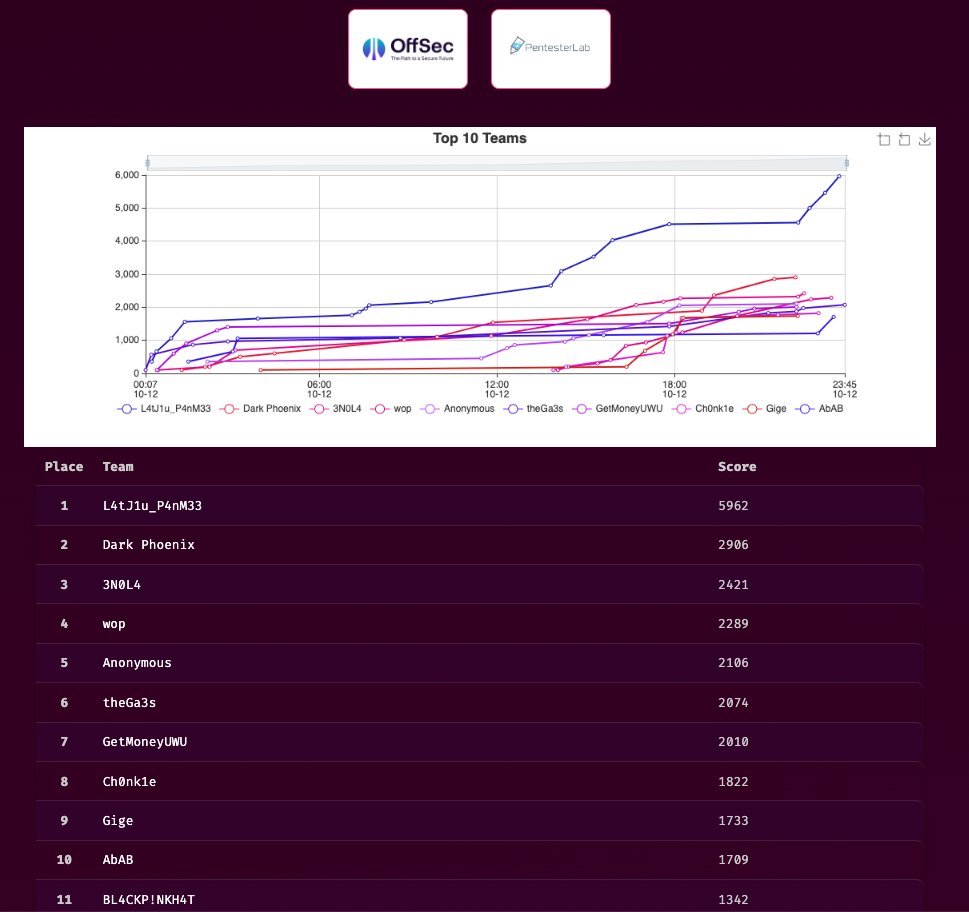Open team Dark Phoenix in the table
The image size is (969, 912).
click(x=148, y=545)
